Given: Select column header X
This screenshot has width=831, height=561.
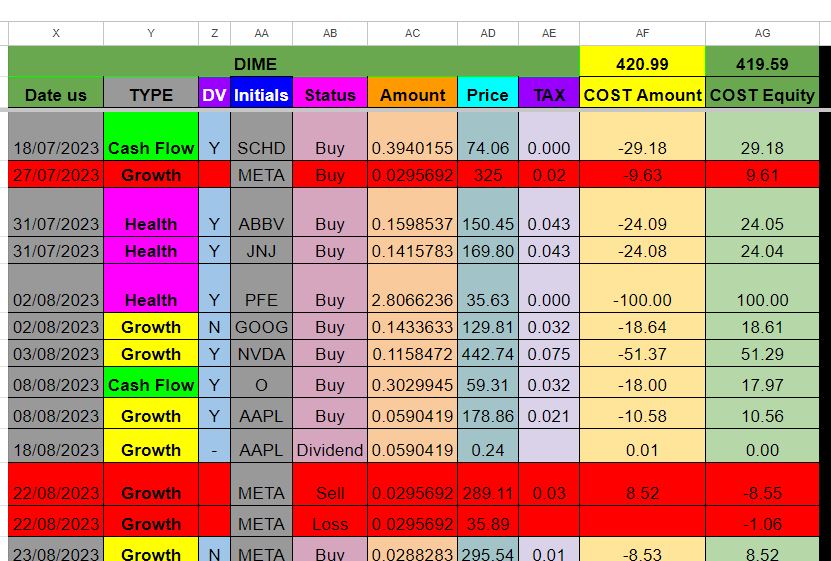Looking at the screenshot, I should [x=56, y=33].
